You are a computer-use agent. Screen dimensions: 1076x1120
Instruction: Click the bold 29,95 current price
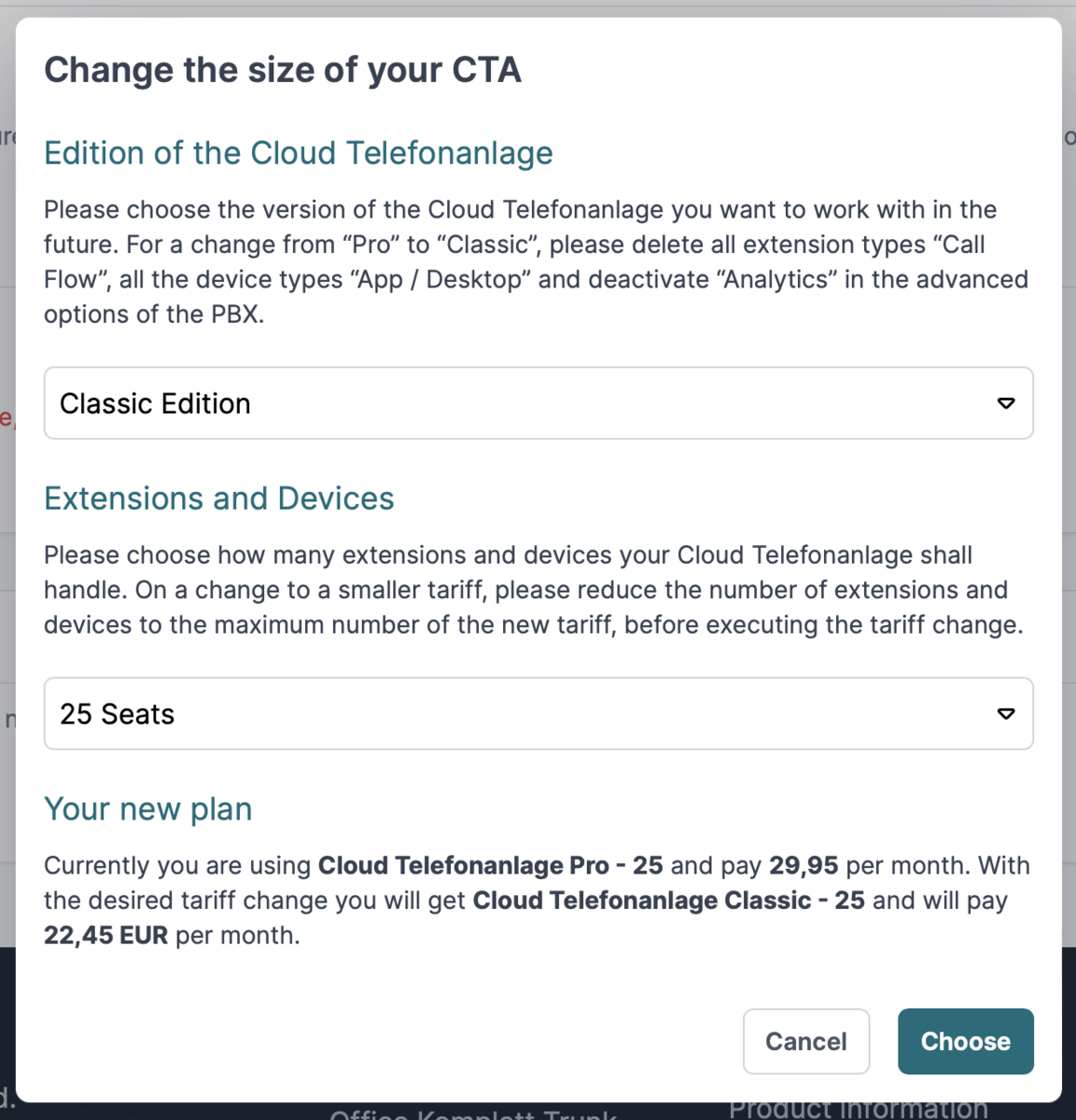804,865
